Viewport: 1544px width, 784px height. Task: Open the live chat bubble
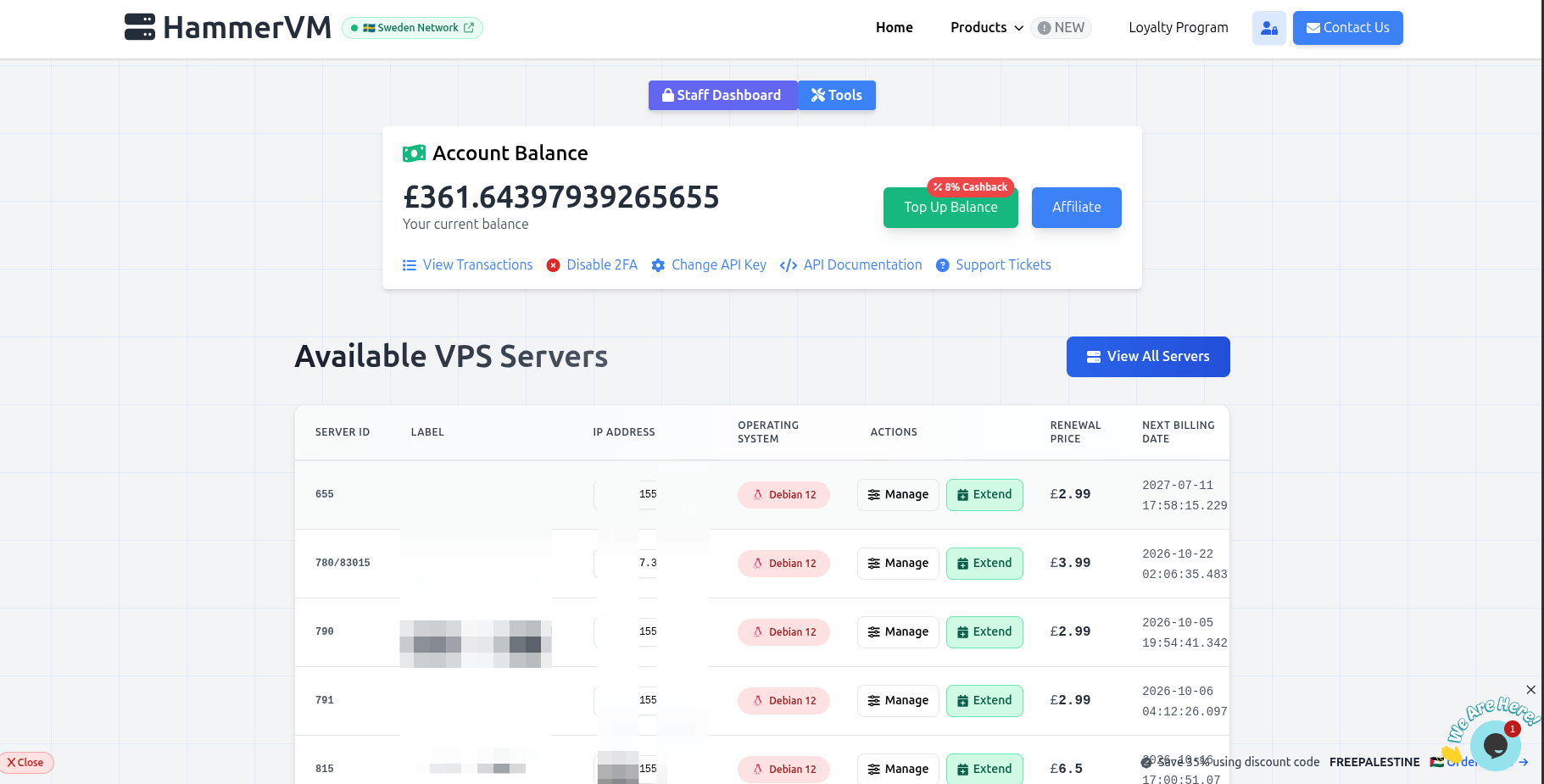(1495, 746)
